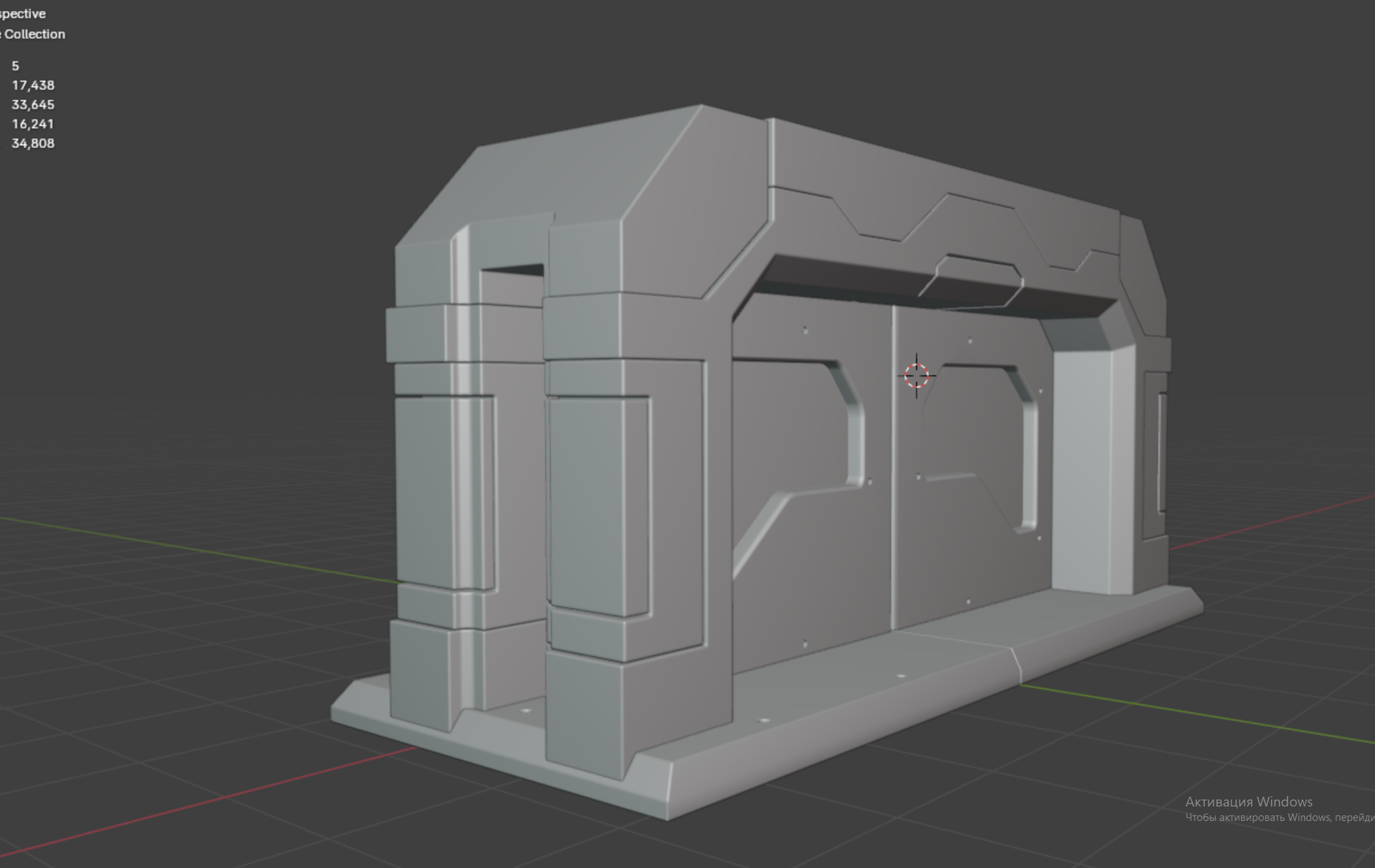Click the Collection overlay text

(33, 34)
